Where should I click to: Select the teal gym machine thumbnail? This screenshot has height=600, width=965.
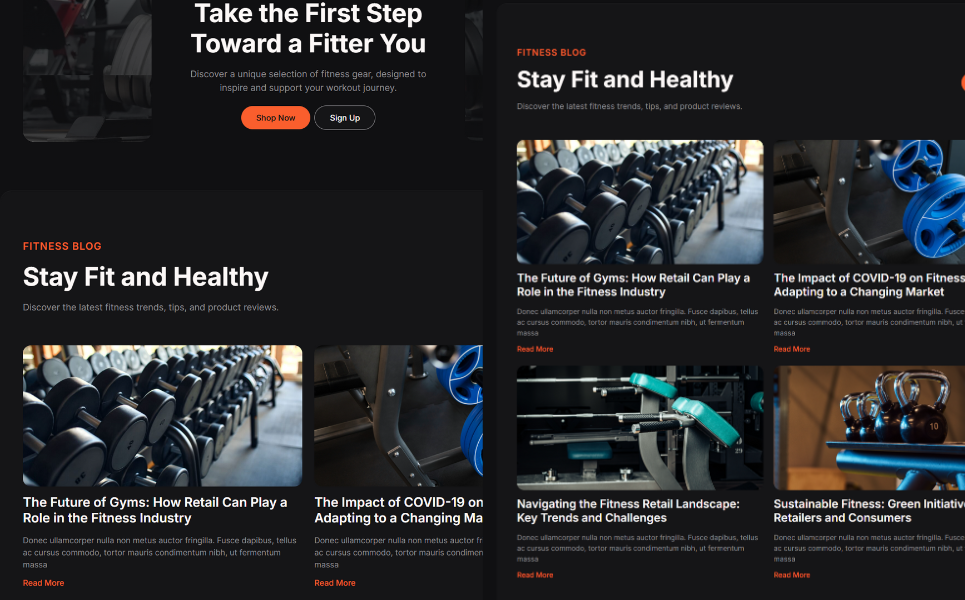[640, 428]
